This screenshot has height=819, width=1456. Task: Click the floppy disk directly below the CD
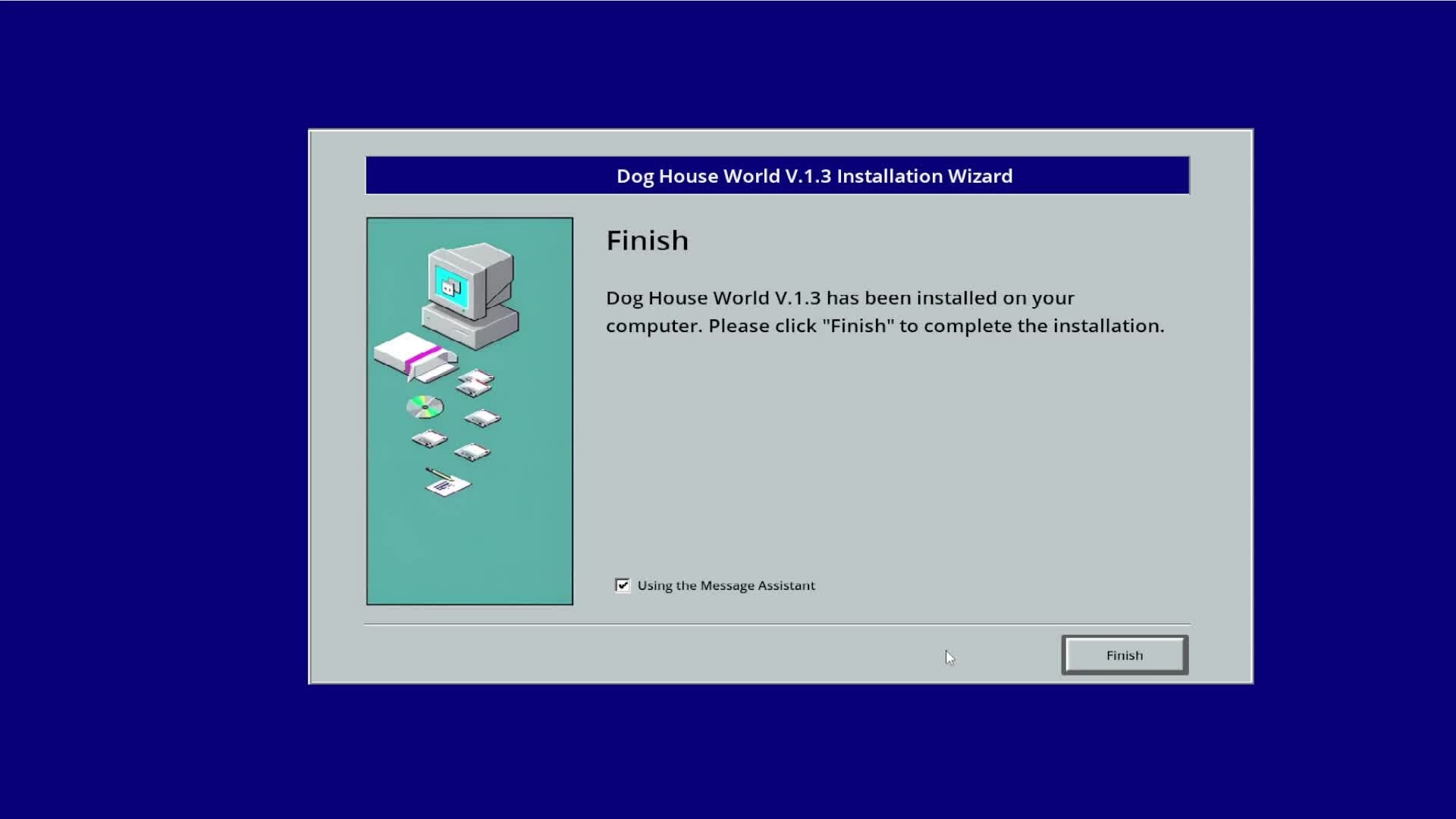[x=429, y=439]
